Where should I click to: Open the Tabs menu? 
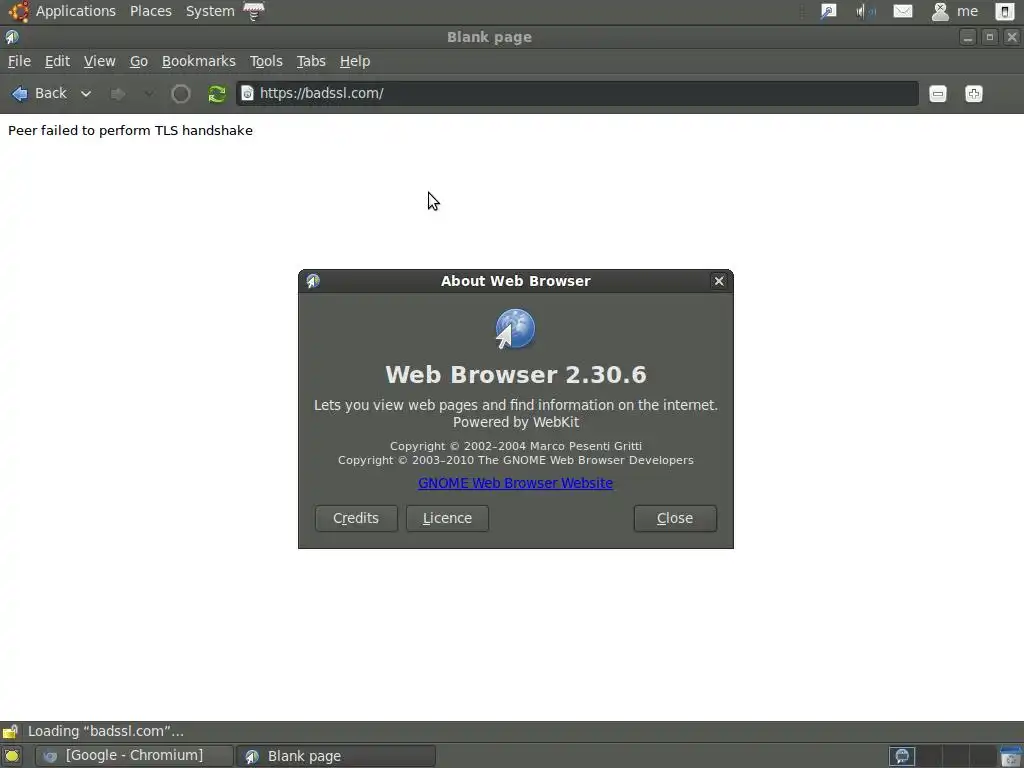point(311,61)
